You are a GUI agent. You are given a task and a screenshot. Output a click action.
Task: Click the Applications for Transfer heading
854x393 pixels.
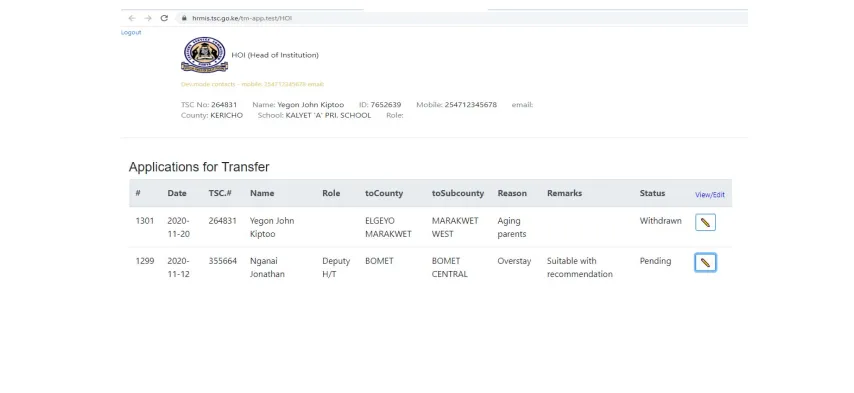coord(199,167)
